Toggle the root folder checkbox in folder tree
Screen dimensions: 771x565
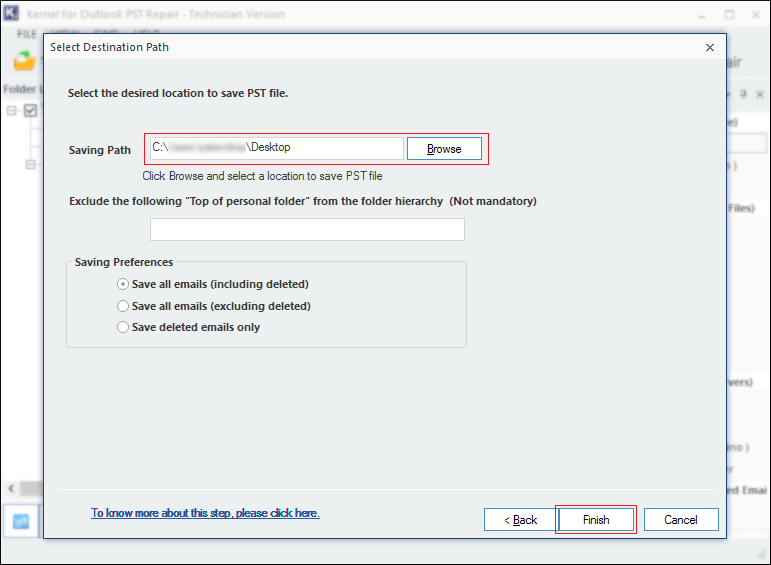(x=30, y=110)
